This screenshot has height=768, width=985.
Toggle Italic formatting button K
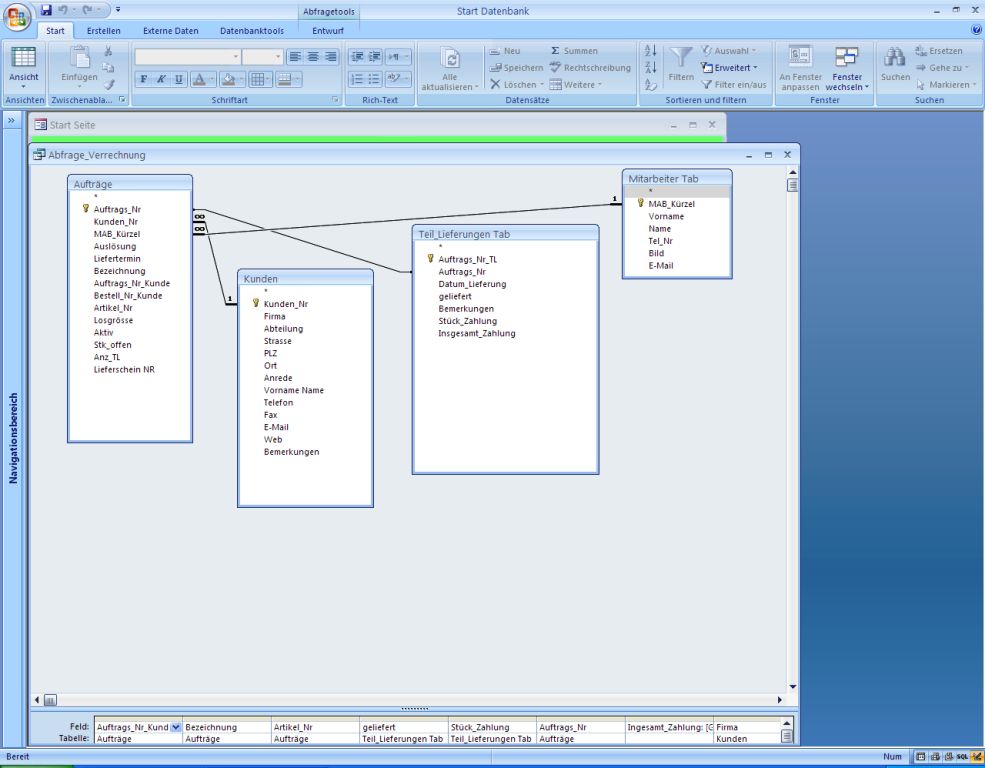161,79
